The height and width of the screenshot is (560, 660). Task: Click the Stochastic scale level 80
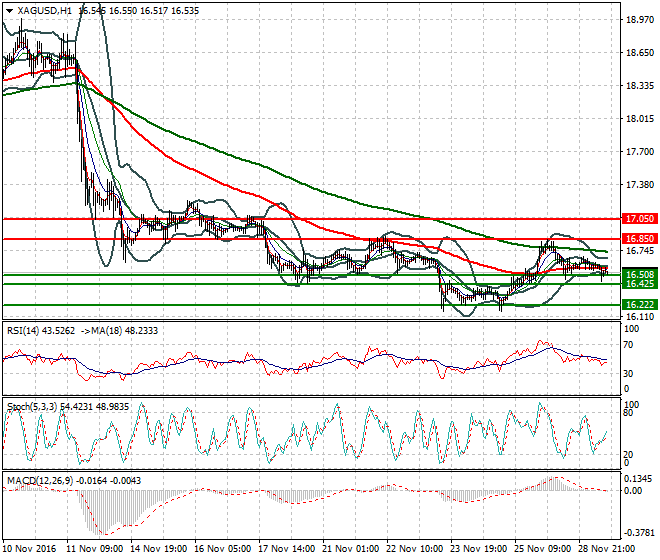(x=628, y=413)
